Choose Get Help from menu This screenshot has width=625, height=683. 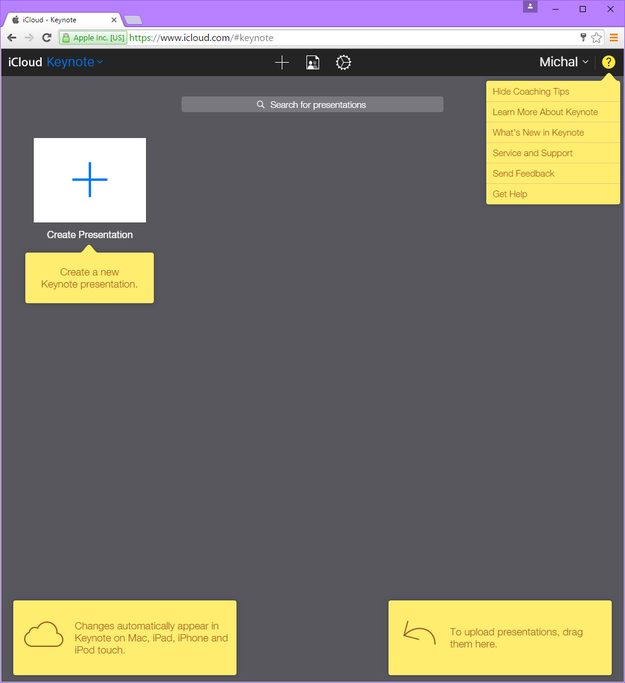pyautogui.click(x=553, y=194)
